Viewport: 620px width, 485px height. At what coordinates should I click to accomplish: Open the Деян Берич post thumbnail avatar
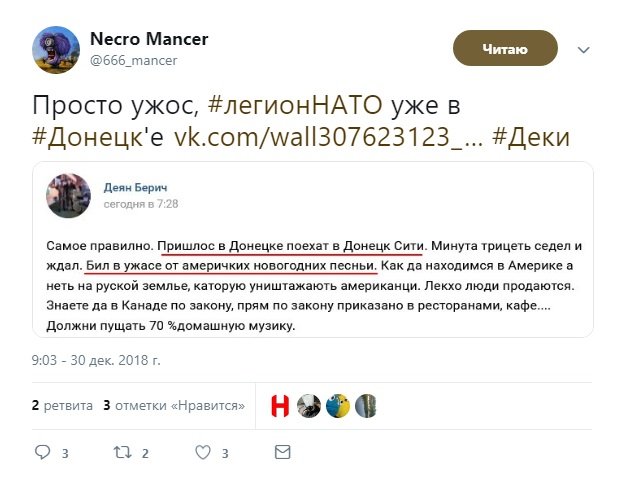tap(68, 196)
